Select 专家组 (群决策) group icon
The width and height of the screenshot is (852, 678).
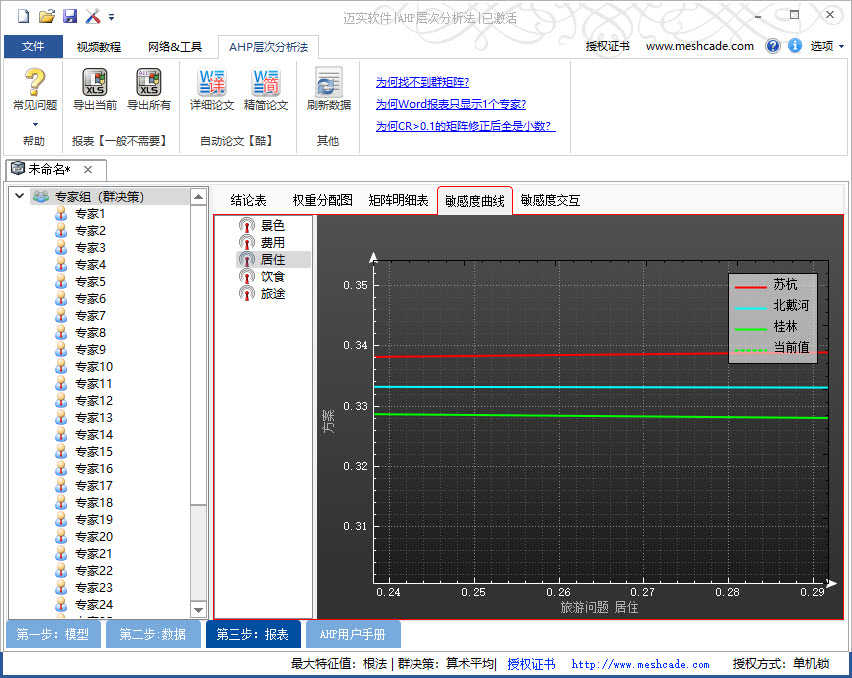[x=41, y=196]
